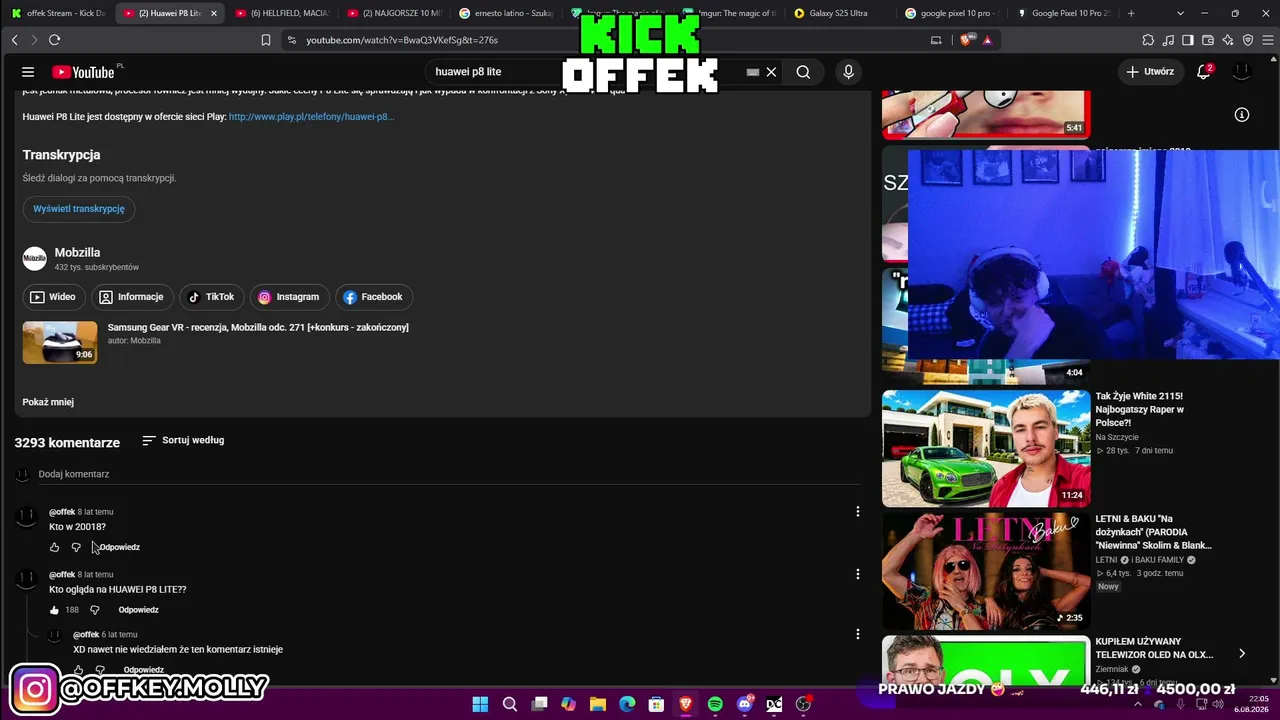
Task: Open options menu for 'Kto w 20018?' comment
Action: pyautogui.click(x=857, y=512)
